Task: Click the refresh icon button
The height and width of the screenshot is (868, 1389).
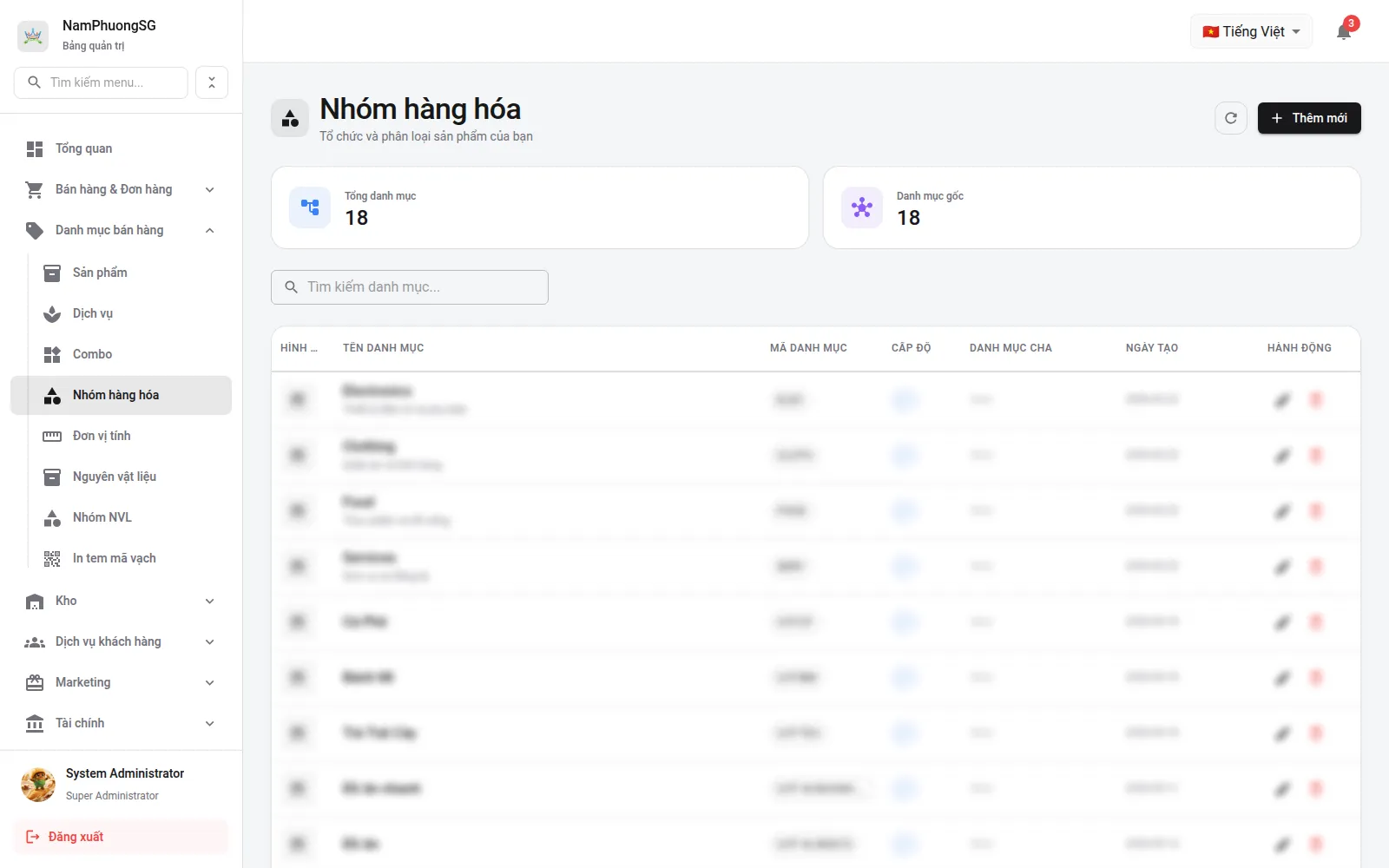Action: [x=1231, y=118]
